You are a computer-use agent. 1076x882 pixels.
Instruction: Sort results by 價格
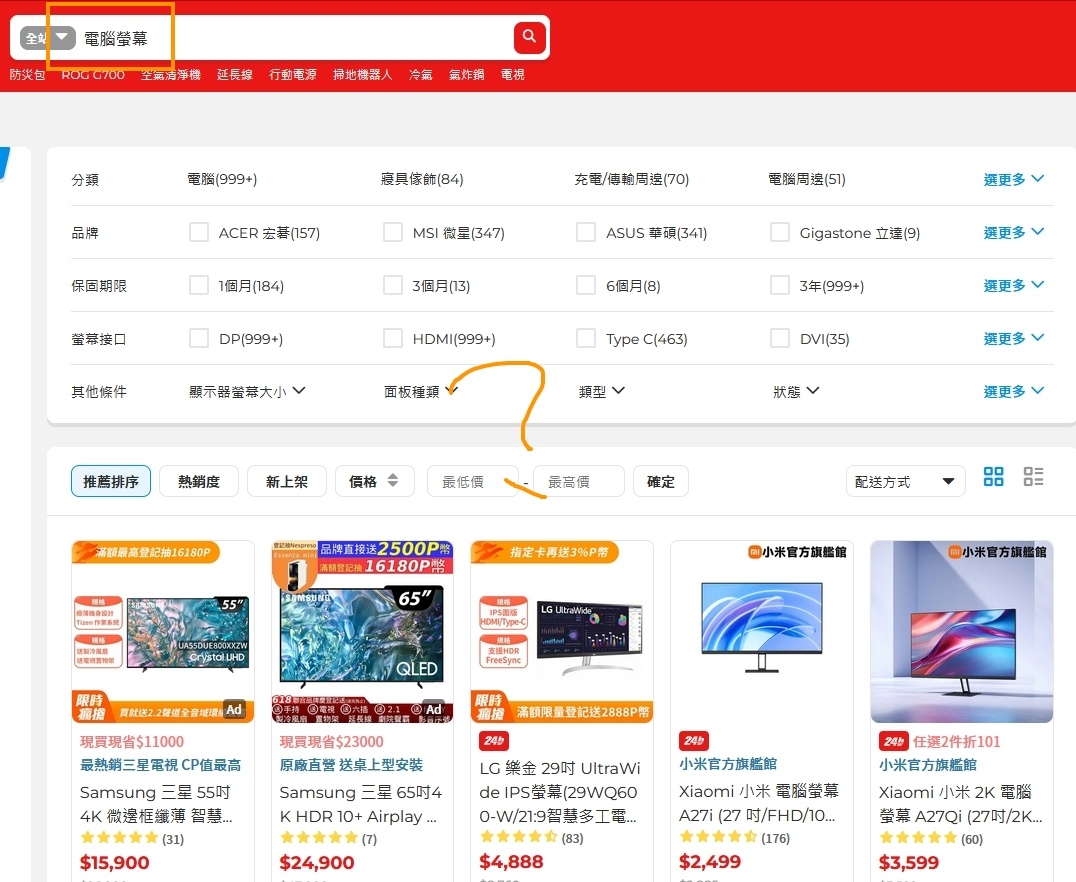pos(375,481)
